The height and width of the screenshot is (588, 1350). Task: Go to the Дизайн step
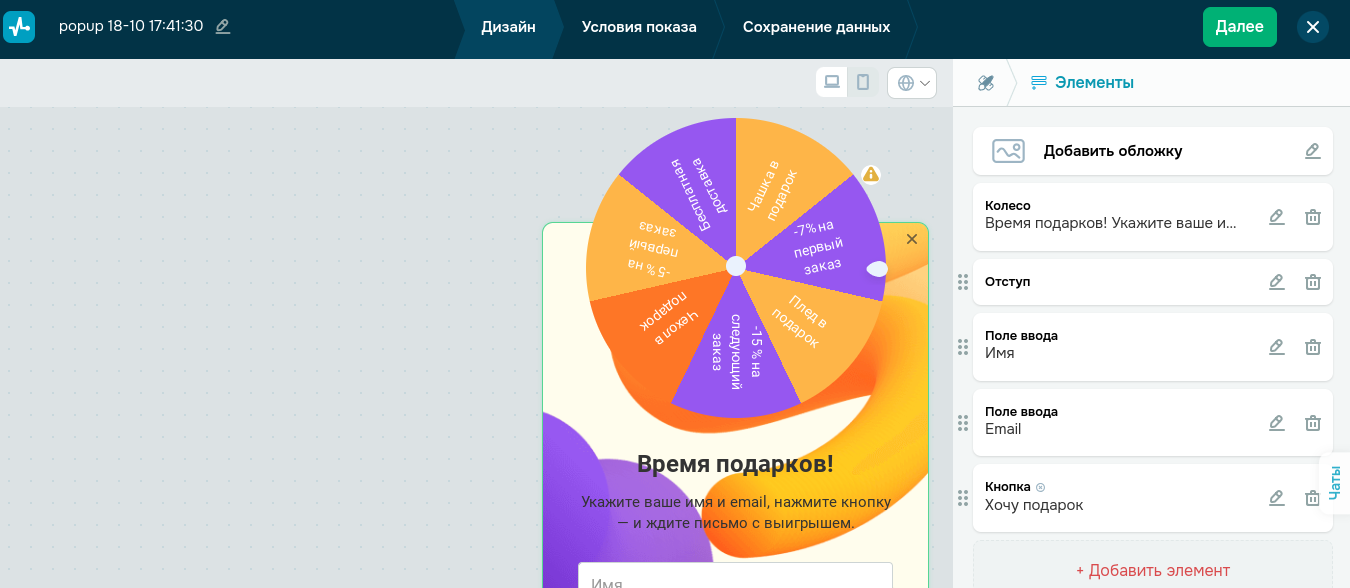pyautogui.click(x=508, y=27)
